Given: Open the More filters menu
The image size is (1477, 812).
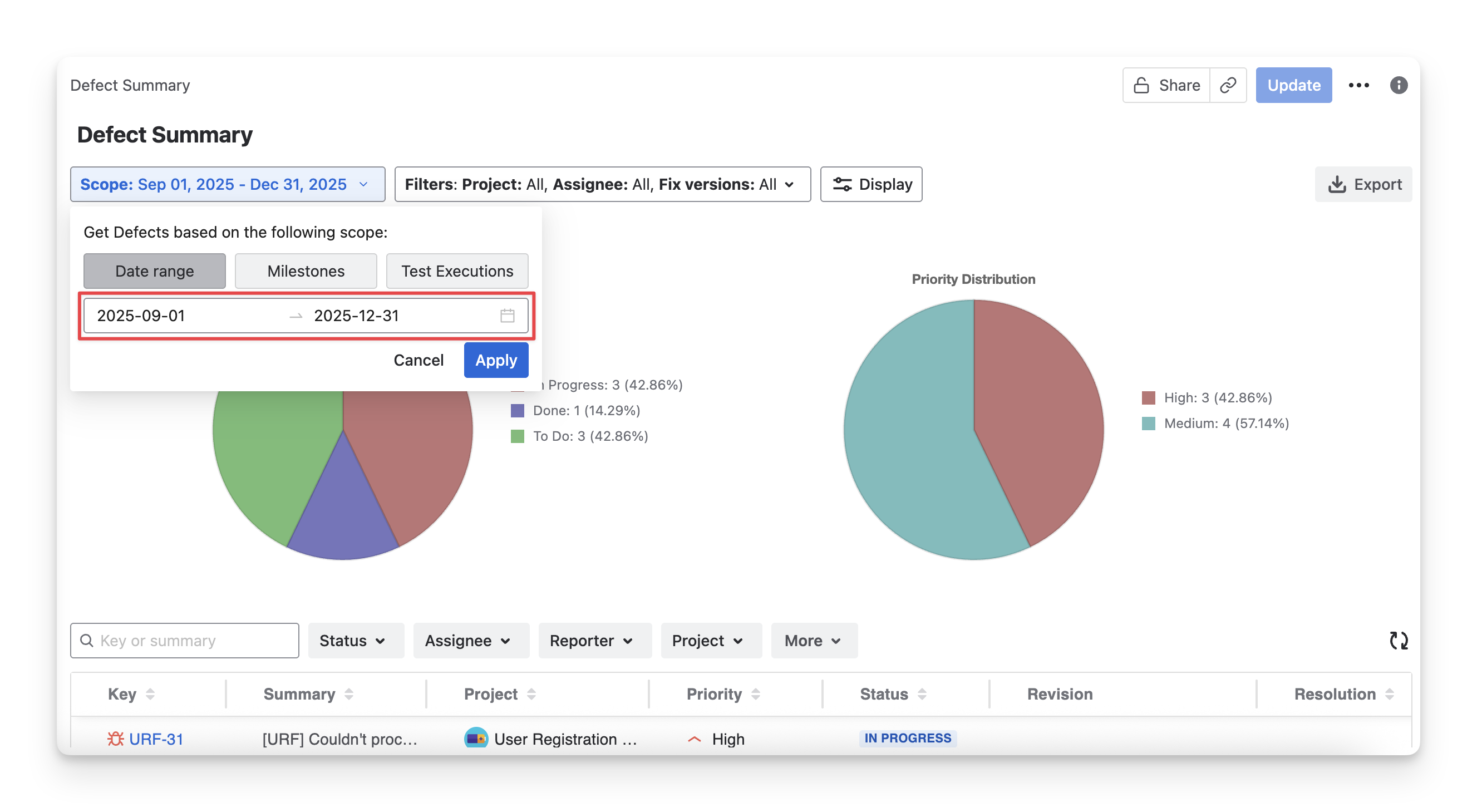Looking at the screenshot, I should pos(814,641).
